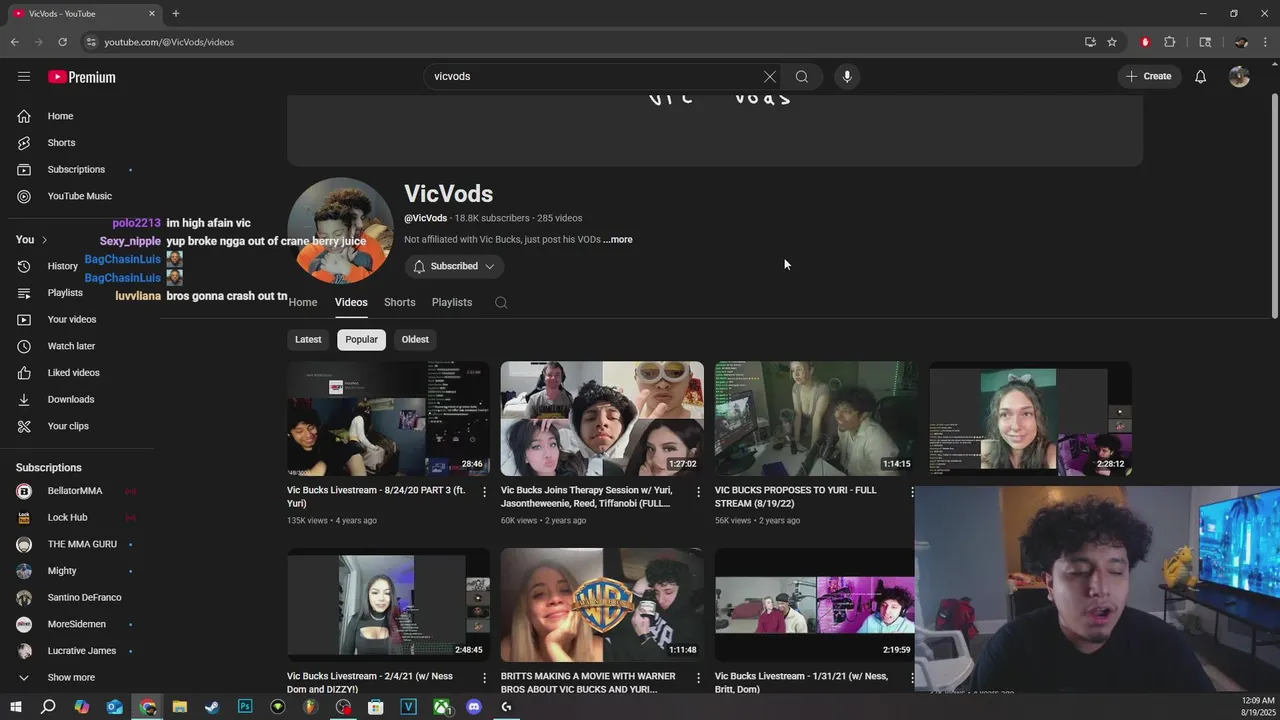Open Lucrative James subscription channel
This screenshot has width=1280, height=720.
[80, 651]
